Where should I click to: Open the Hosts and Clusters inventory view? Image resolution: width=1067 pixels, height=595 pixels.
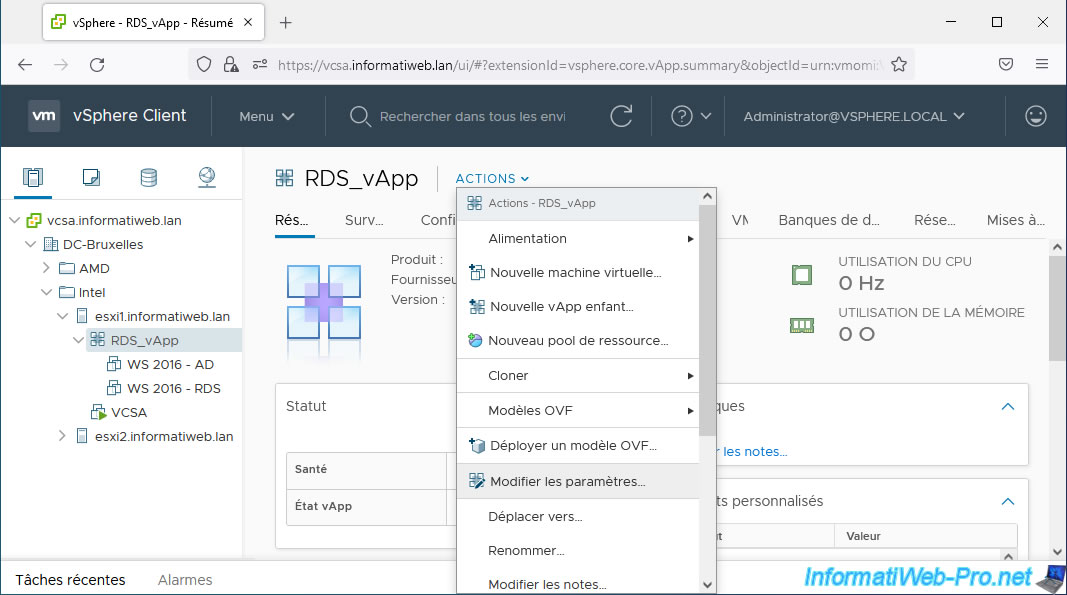pos(33,178)
